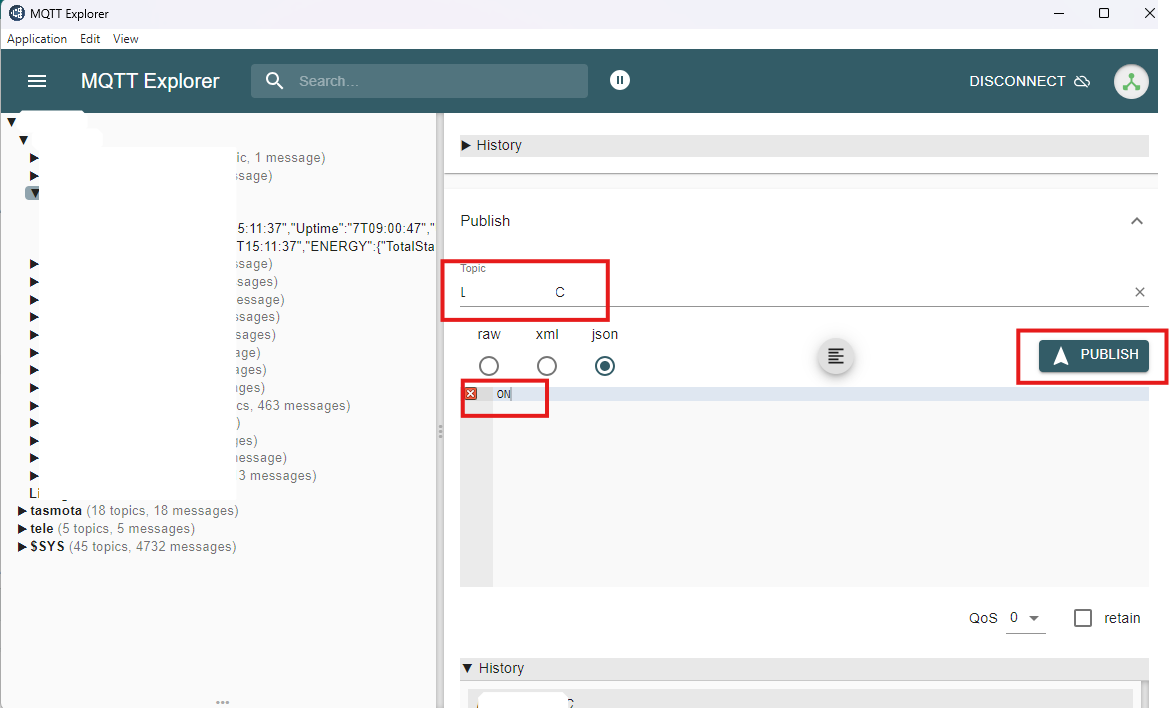Pause updates with the pause icon
The height and width of the screenshot is (708, 1169).
620,80
